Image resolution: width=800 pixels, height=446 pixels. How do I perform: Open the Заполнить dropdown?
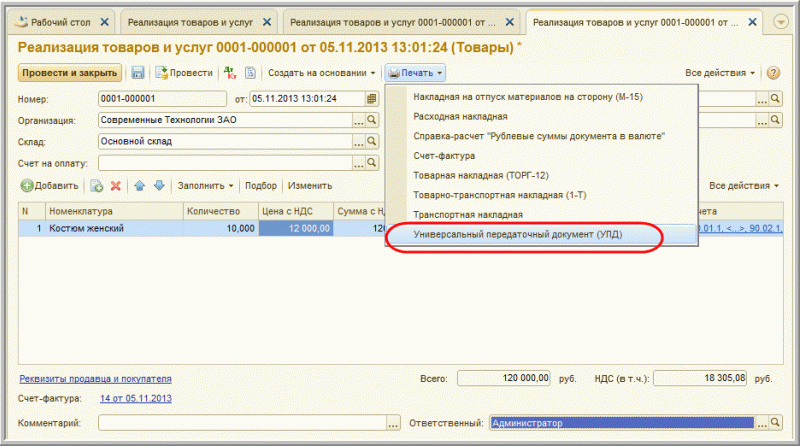pos(205,186)
